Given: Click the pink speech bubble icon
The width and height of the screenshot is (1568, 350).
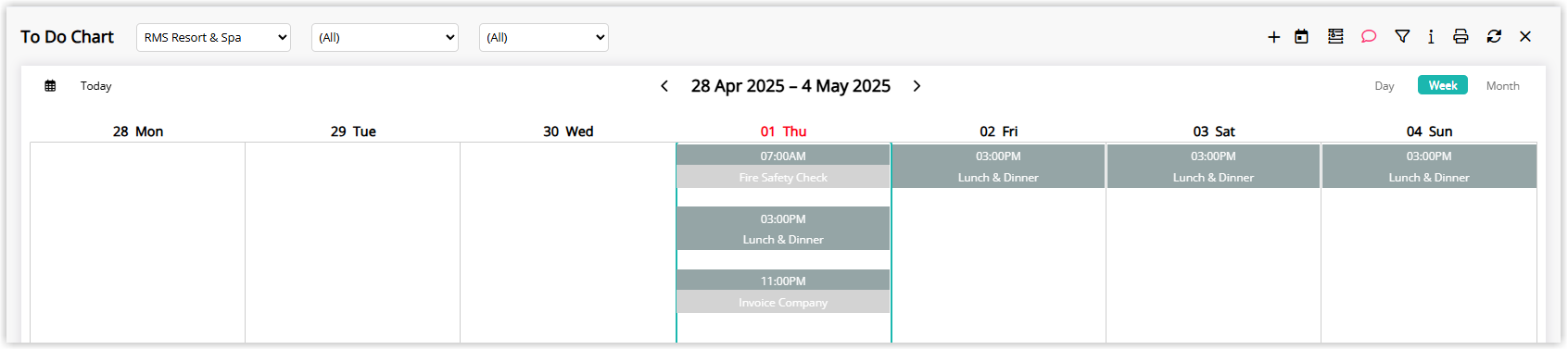Looking at the screenshot, I should point(1369,36).
